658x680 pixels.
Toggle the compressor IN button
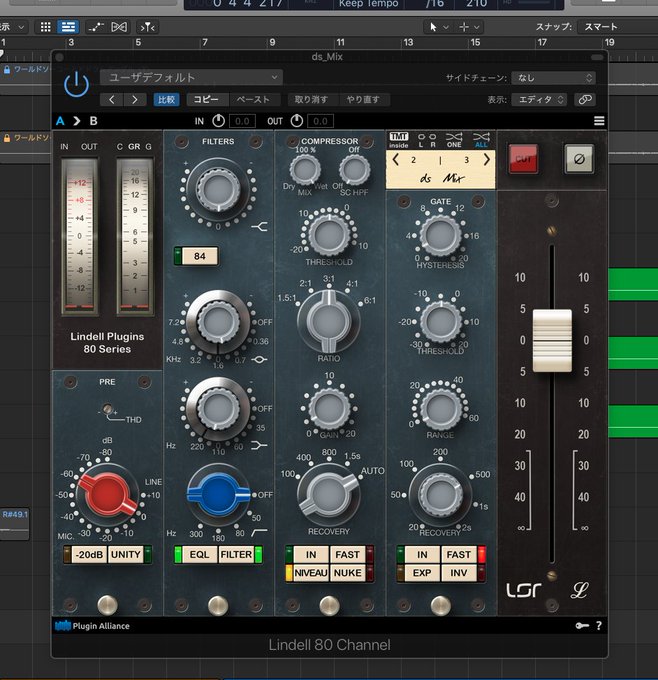tap(311, 555)
